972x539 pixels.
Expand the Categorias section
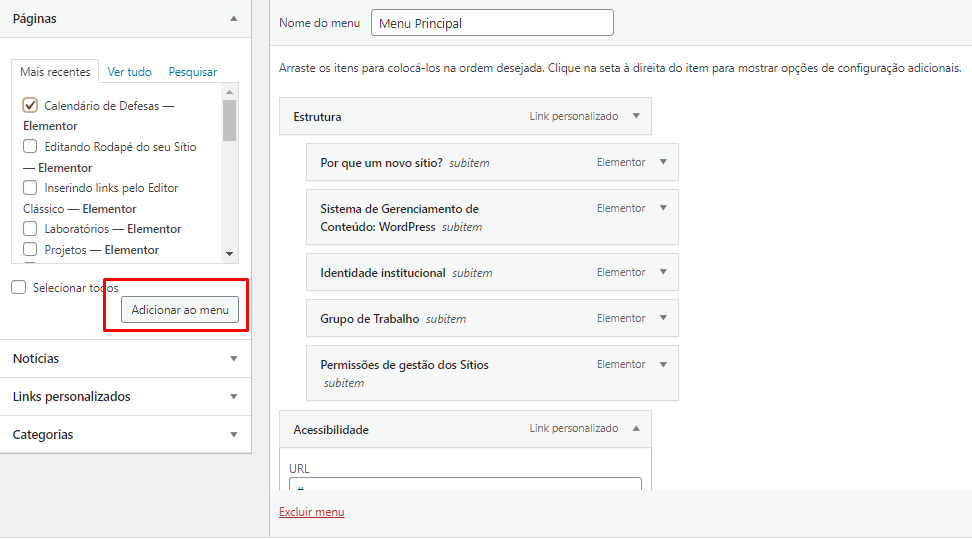pyautogui.click(x=233, y=435)
